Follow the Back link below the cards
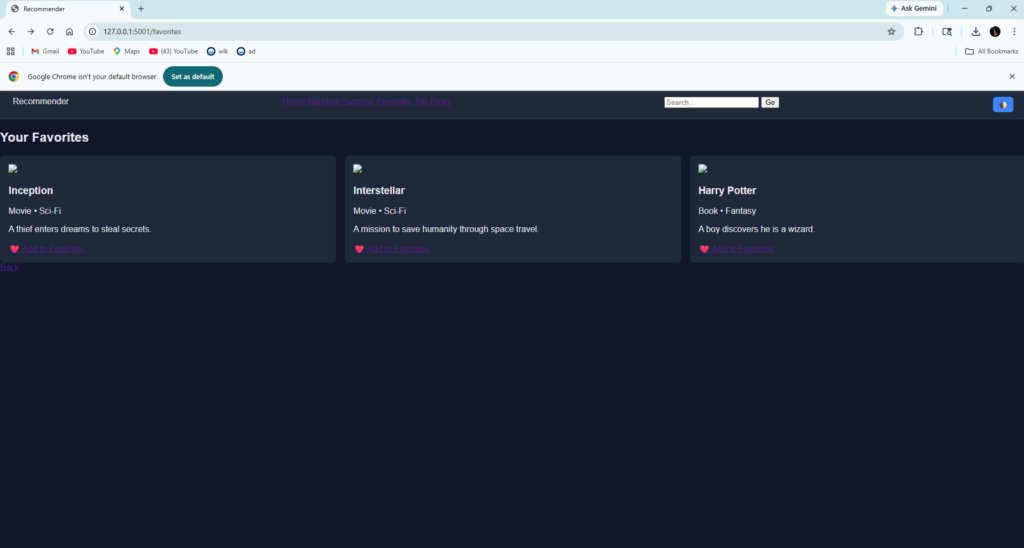The image size is (1024, 548). coord(9,268)
